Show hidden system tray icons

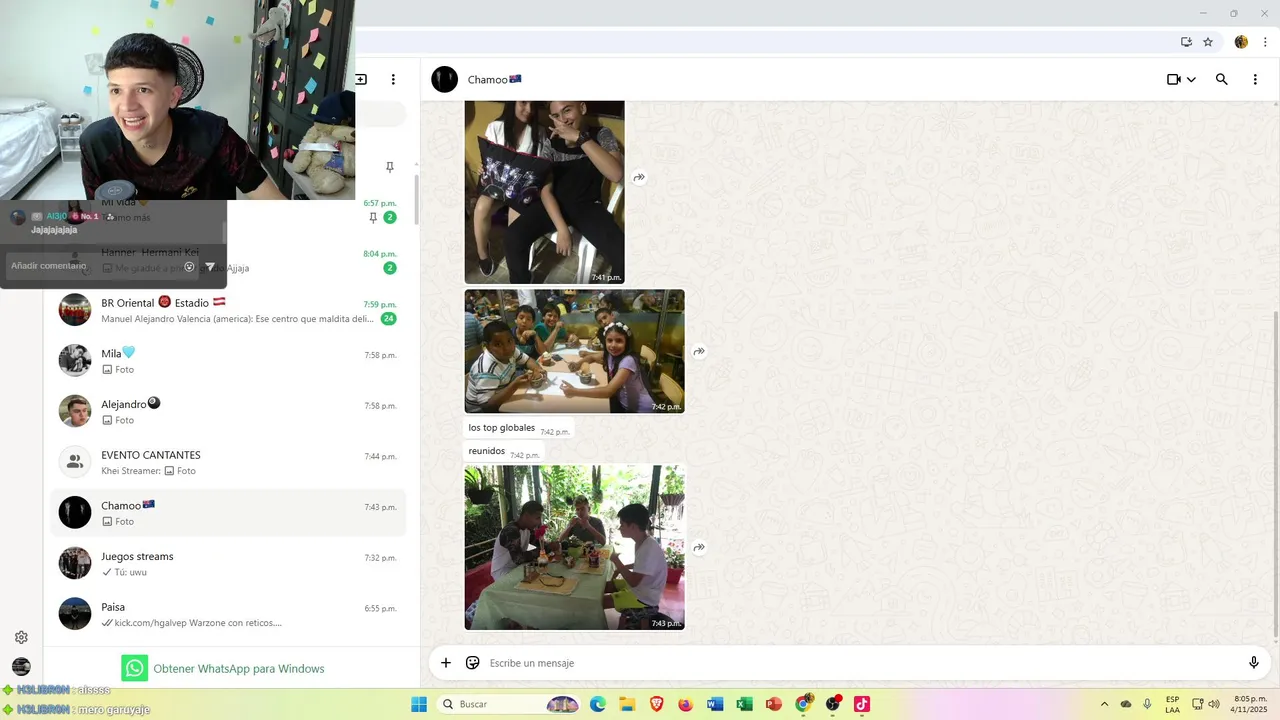pyautogui.click(x=1104, y=704)
